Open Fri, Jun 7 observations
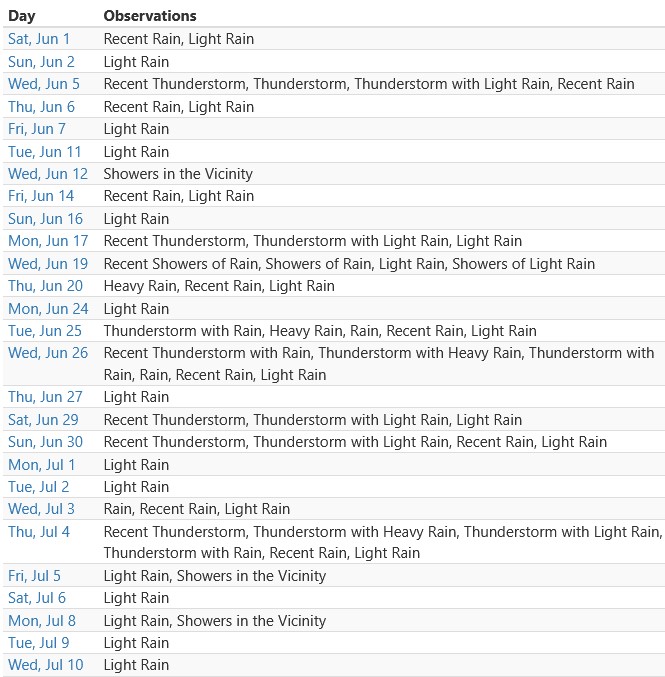Image resolution: width=665 pixels, height=677 pixels. [x=37, y=129]
